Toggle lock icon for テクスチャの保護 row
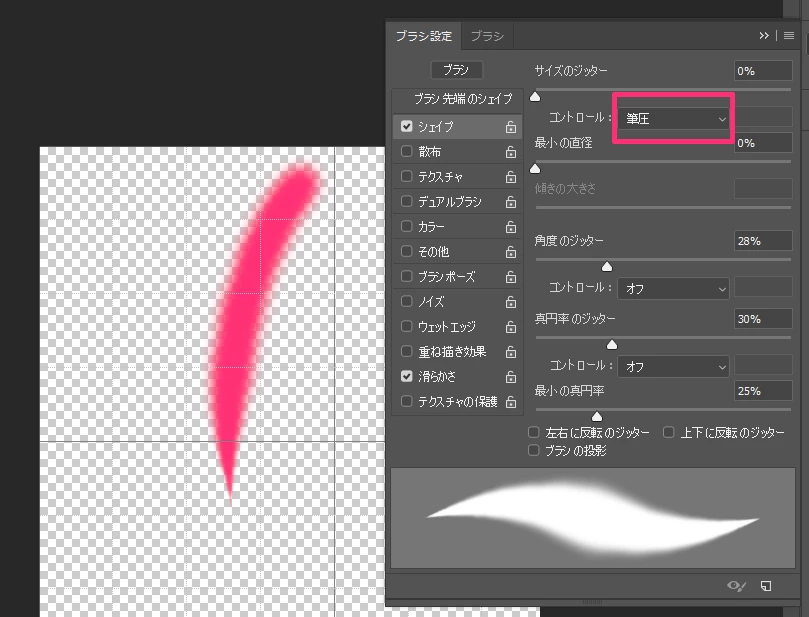 point(510,402)
